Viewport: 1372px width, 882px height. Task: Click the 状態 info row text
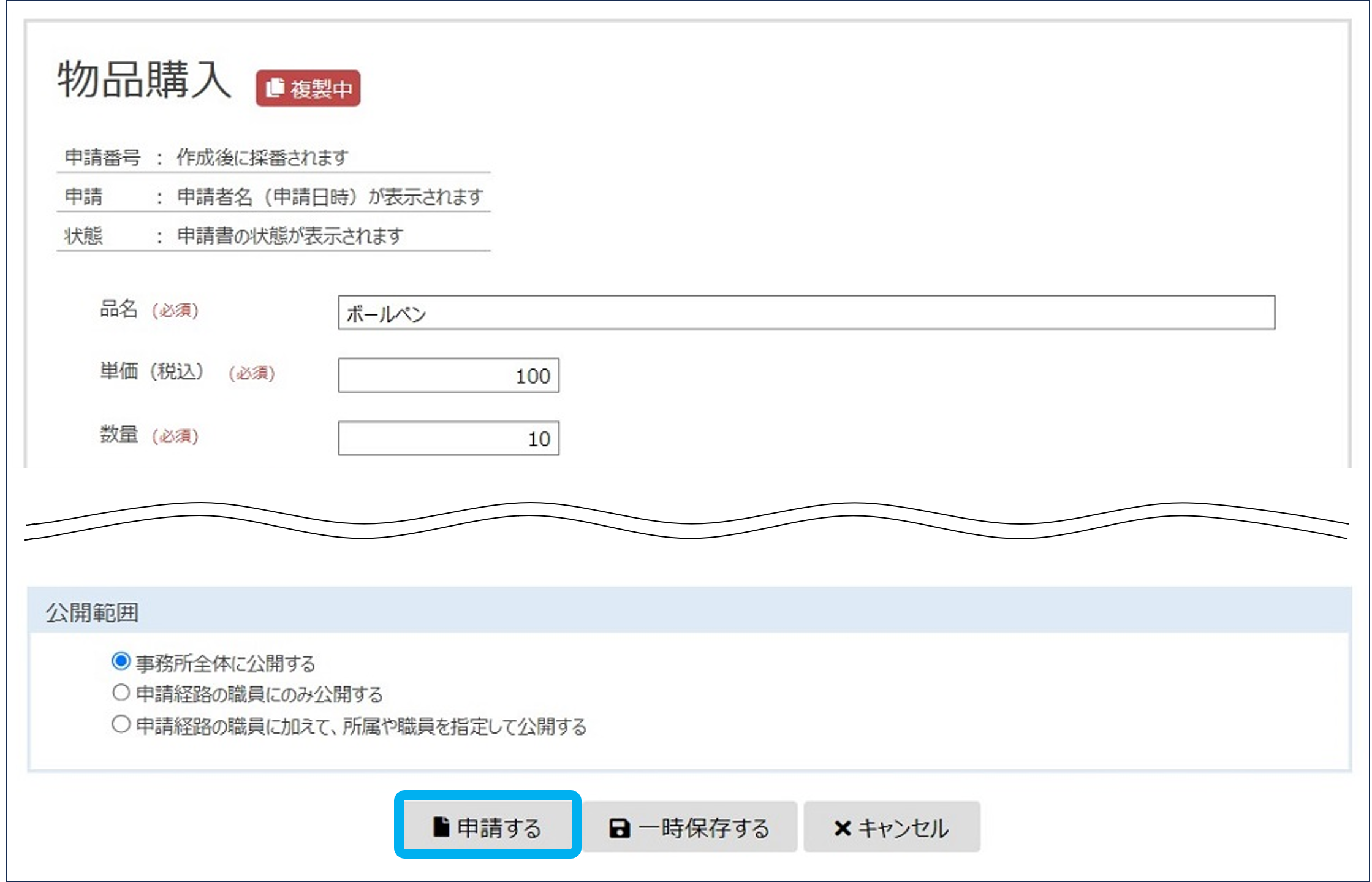(289, 236)
